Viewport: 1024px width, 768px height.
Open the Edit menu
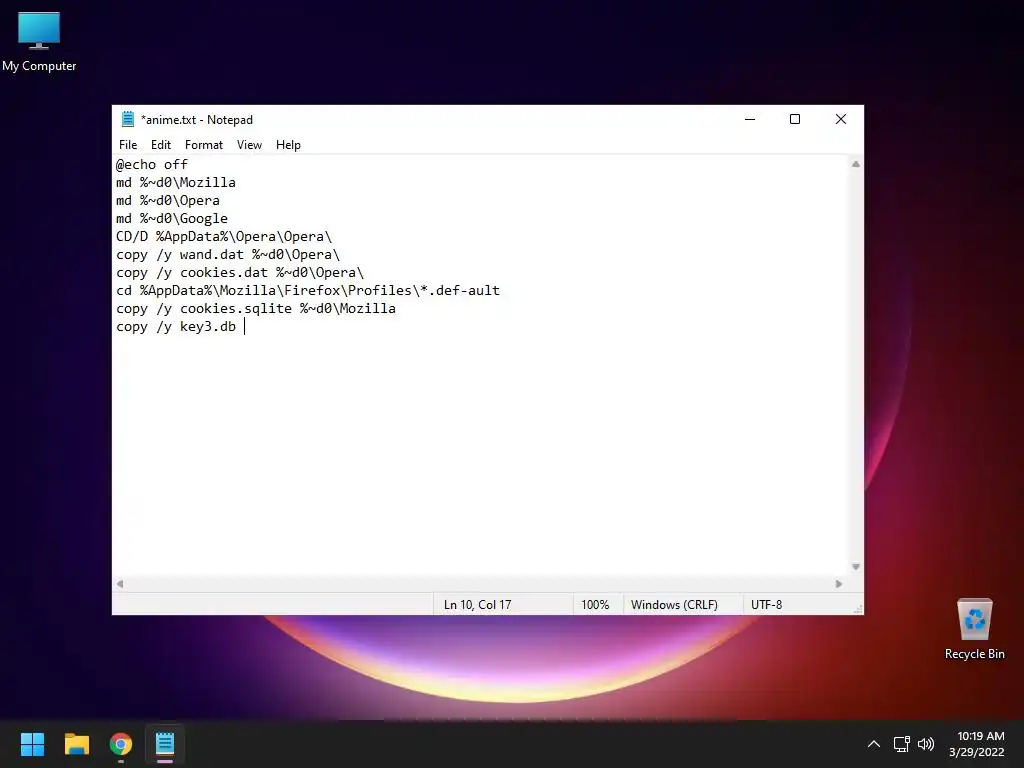[161, 145]
